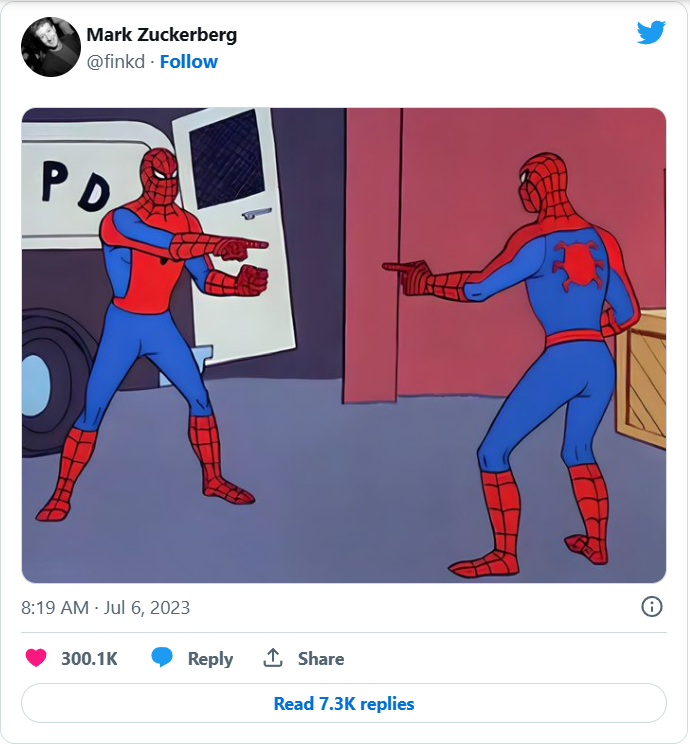The image size is (690, 744).
Task: Click the Reply text label
Action: coord(210,658)
